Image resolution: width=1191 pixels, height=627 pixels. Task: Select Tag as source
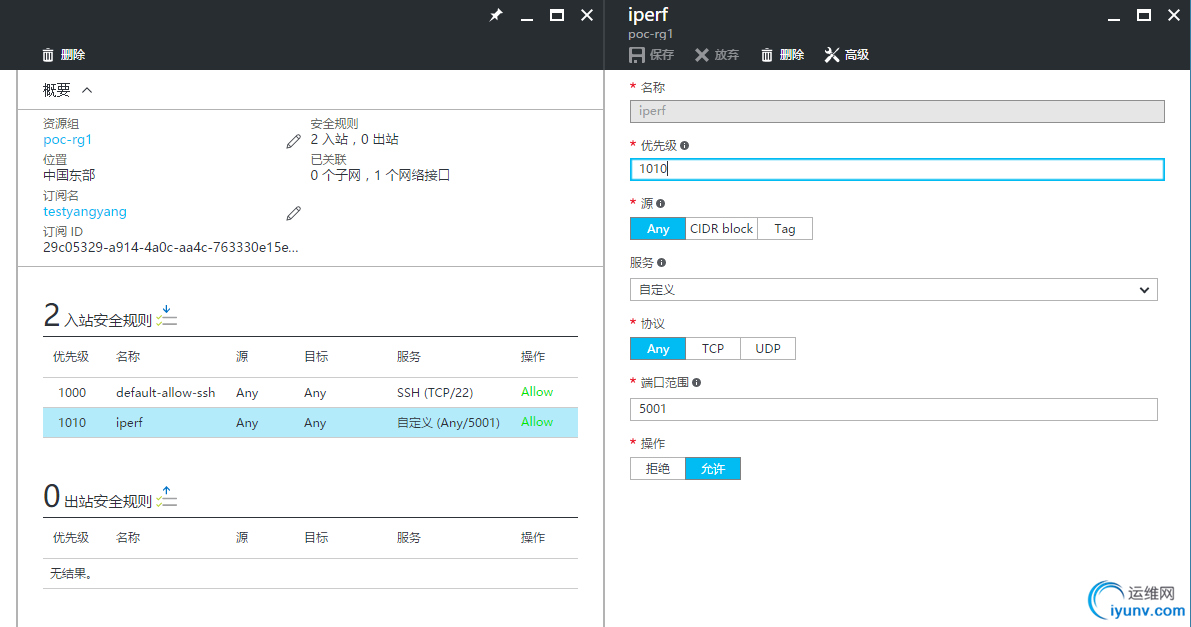785,229
